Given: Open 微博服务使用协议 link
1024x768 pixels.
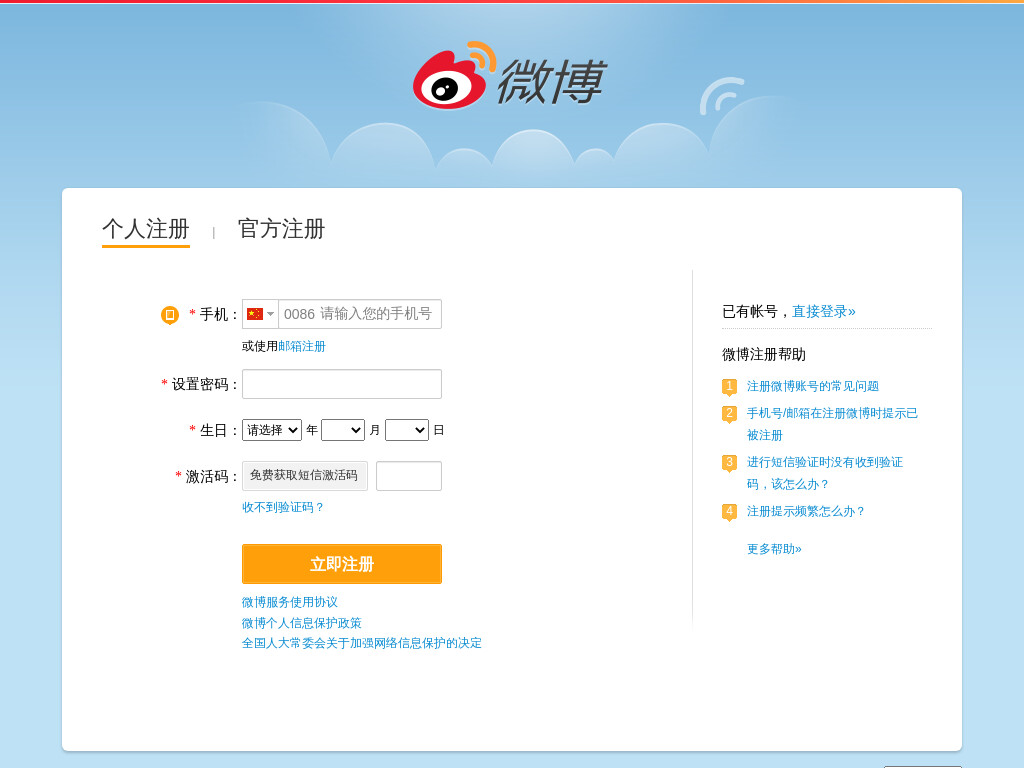Looking at the screenshot, I should [x=289, y=602].
